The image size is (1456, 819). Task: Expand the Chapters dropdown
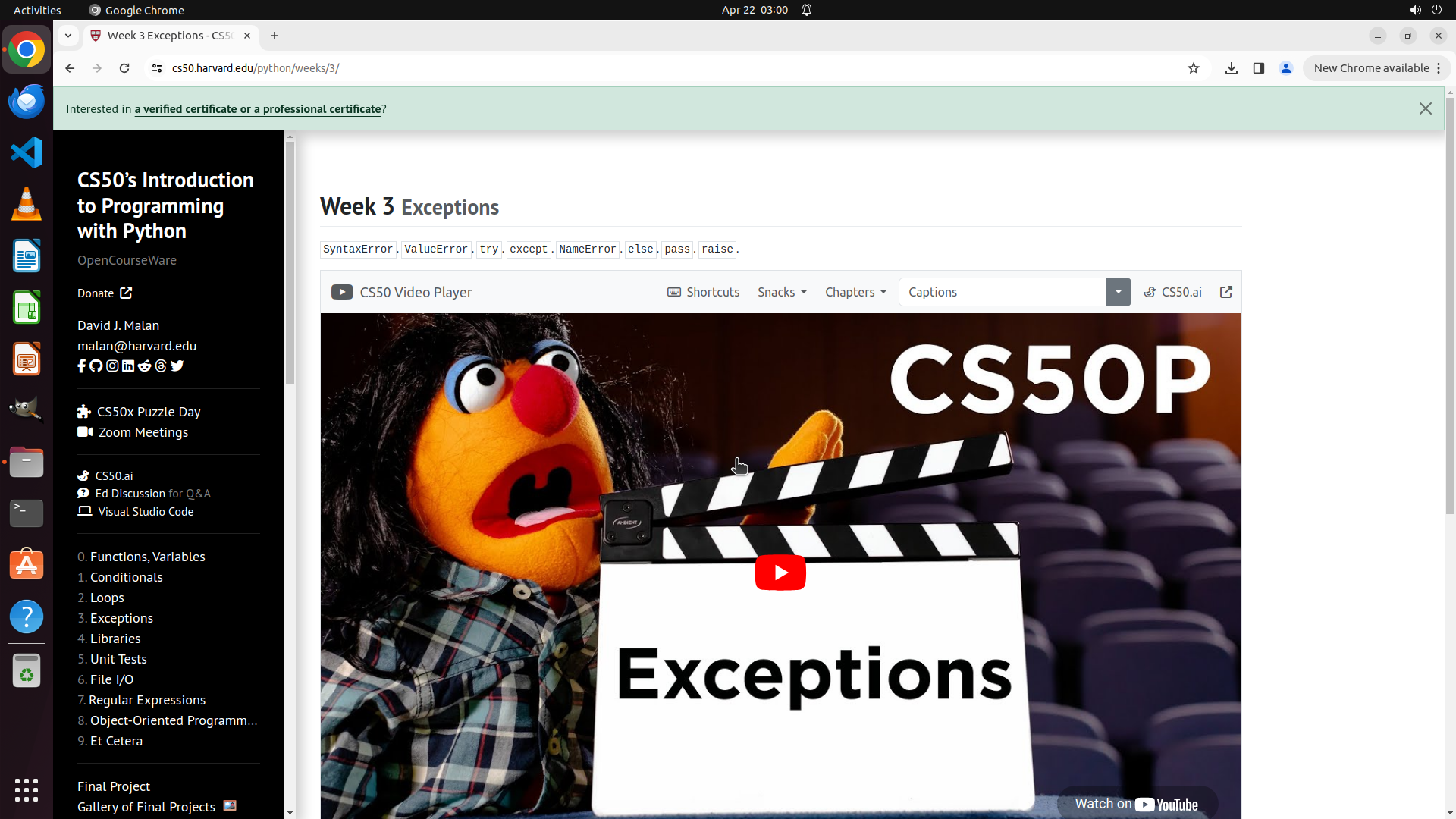(x=855, y=293)
